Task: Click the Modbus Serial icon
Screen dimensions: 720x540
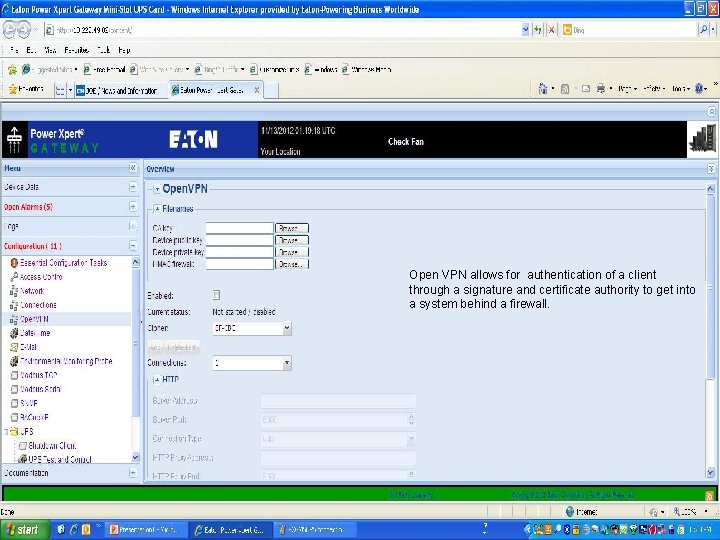Action: (14, 389)
